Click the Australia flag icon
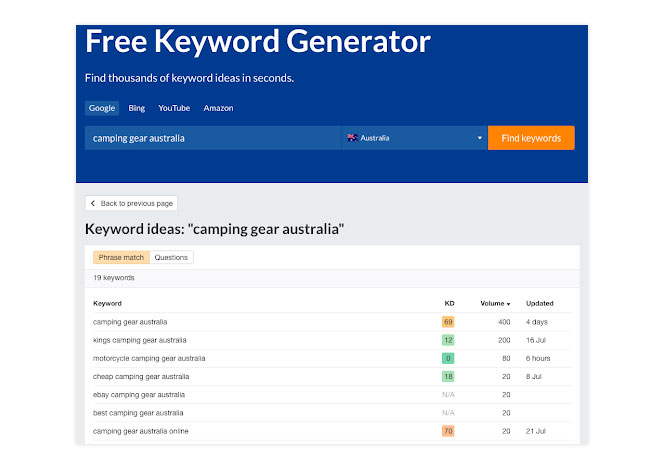The image size is (665, 473). click(352, 138)
